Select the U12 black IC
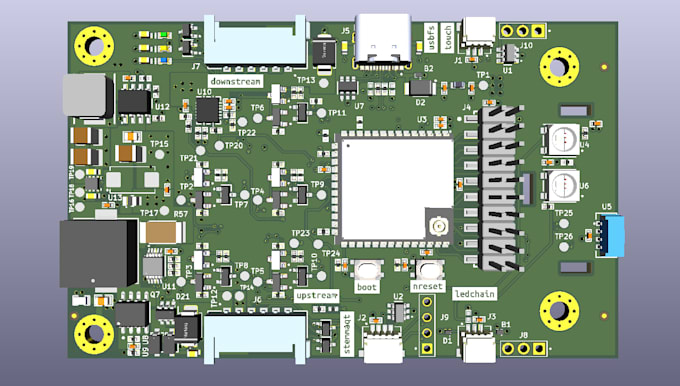The image size is (680, 386). (x=134, y=101)
